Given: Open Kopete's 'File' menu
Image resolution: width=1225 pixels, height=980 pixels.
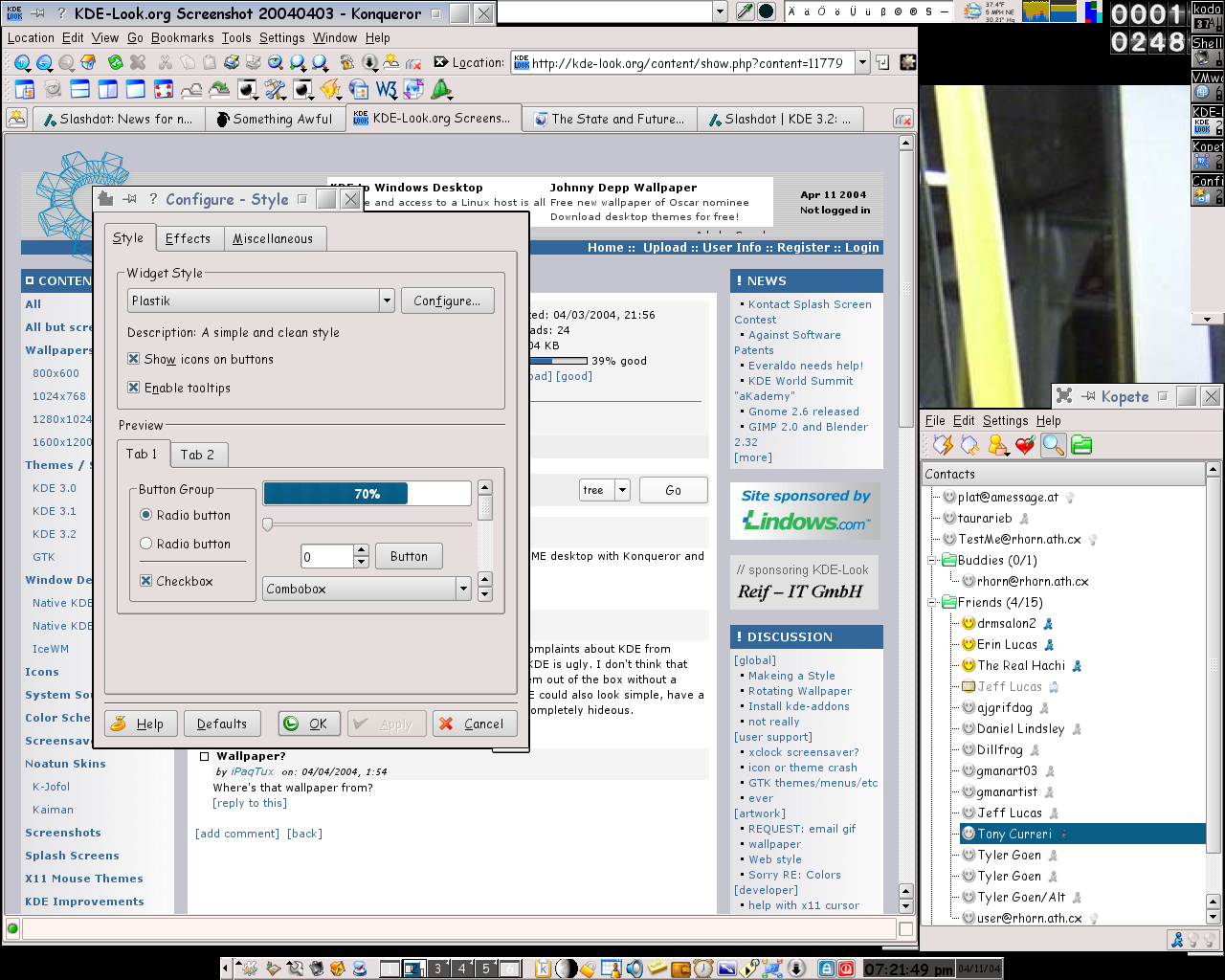Looking at the screenshot, I should [935, 420].
